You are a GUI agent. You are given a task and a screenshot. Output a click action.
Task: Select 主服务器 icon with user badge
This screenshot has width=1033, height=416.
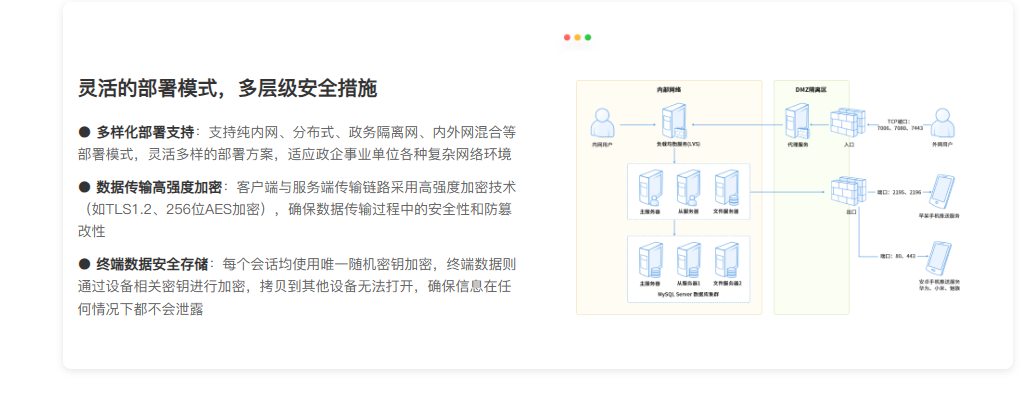click(651, 187)
